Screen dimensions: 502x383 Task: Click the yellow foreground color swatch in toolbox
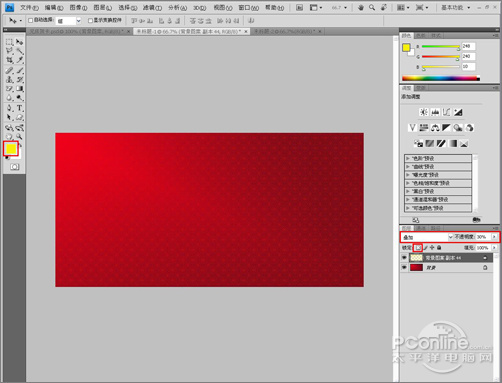pyautogui.click(x=10, y=148)
